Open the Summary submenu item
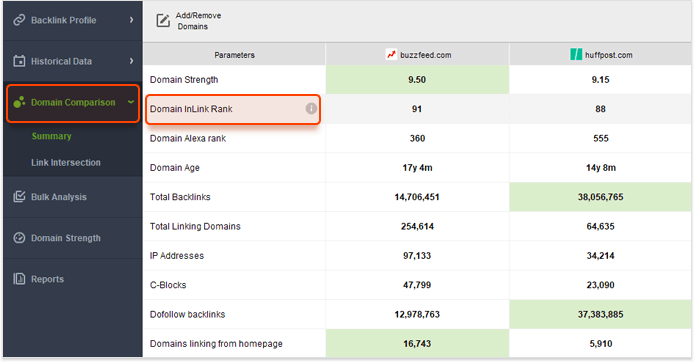The height and width of the screenshot is (362, 694). 51,136
